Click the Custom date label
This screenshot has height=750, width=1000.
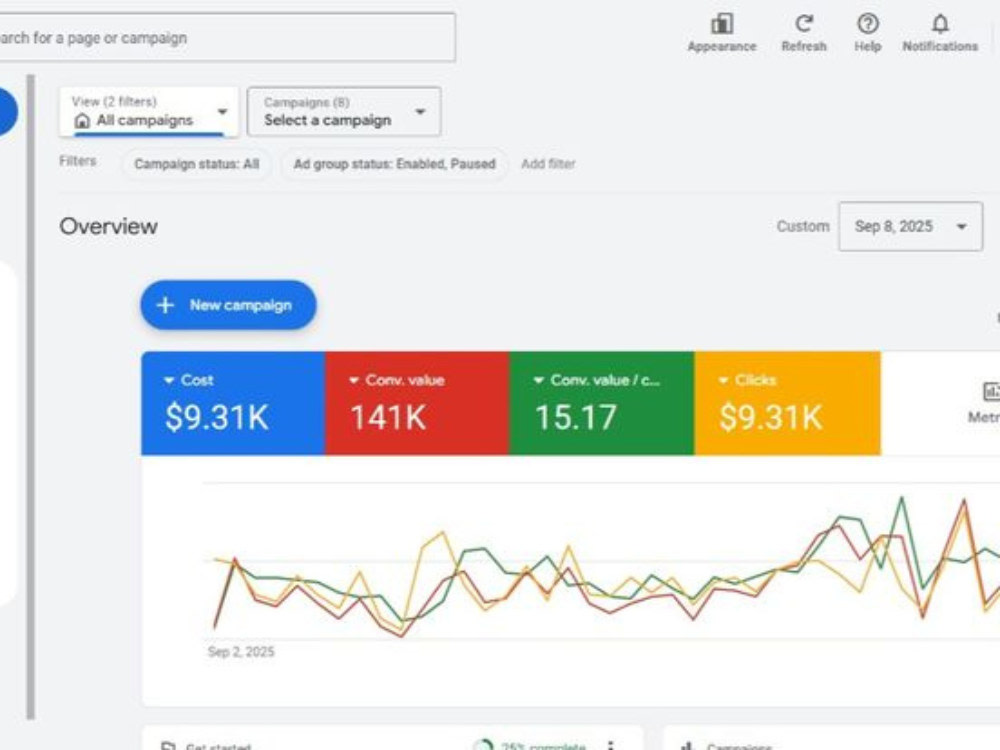[x=803, y=226]
